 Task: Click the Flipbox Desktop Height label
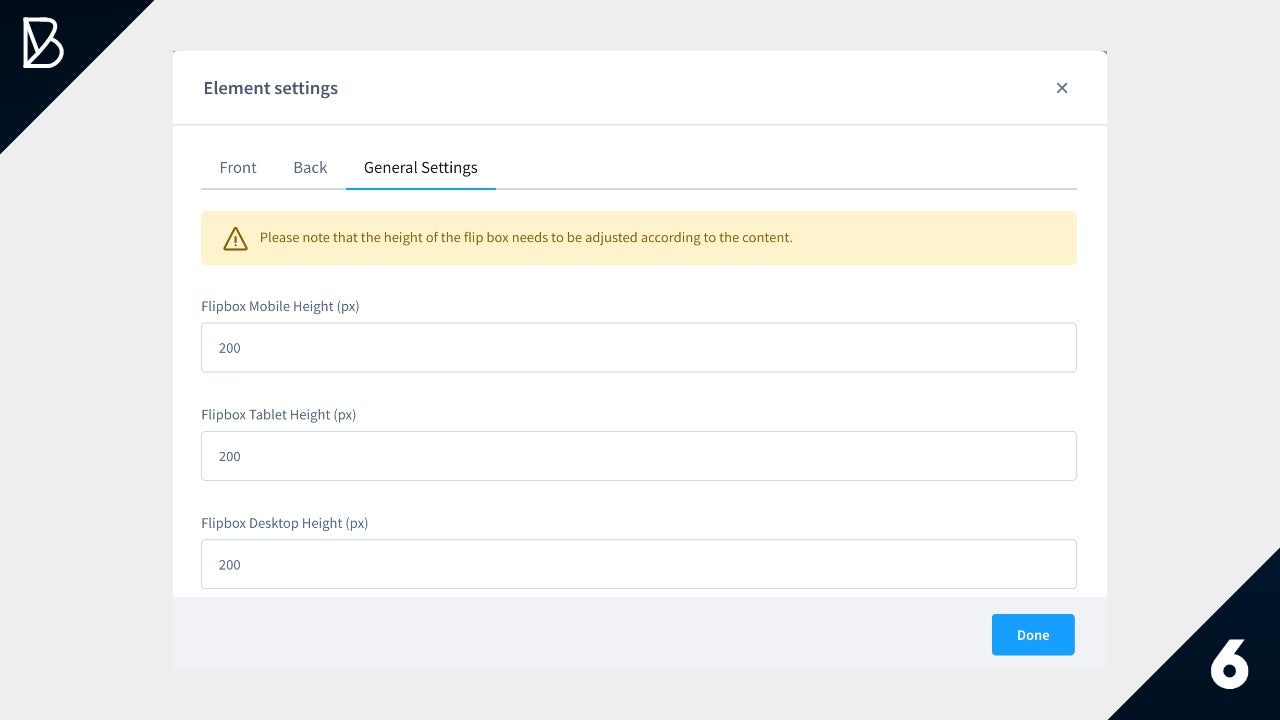[284, 523]
